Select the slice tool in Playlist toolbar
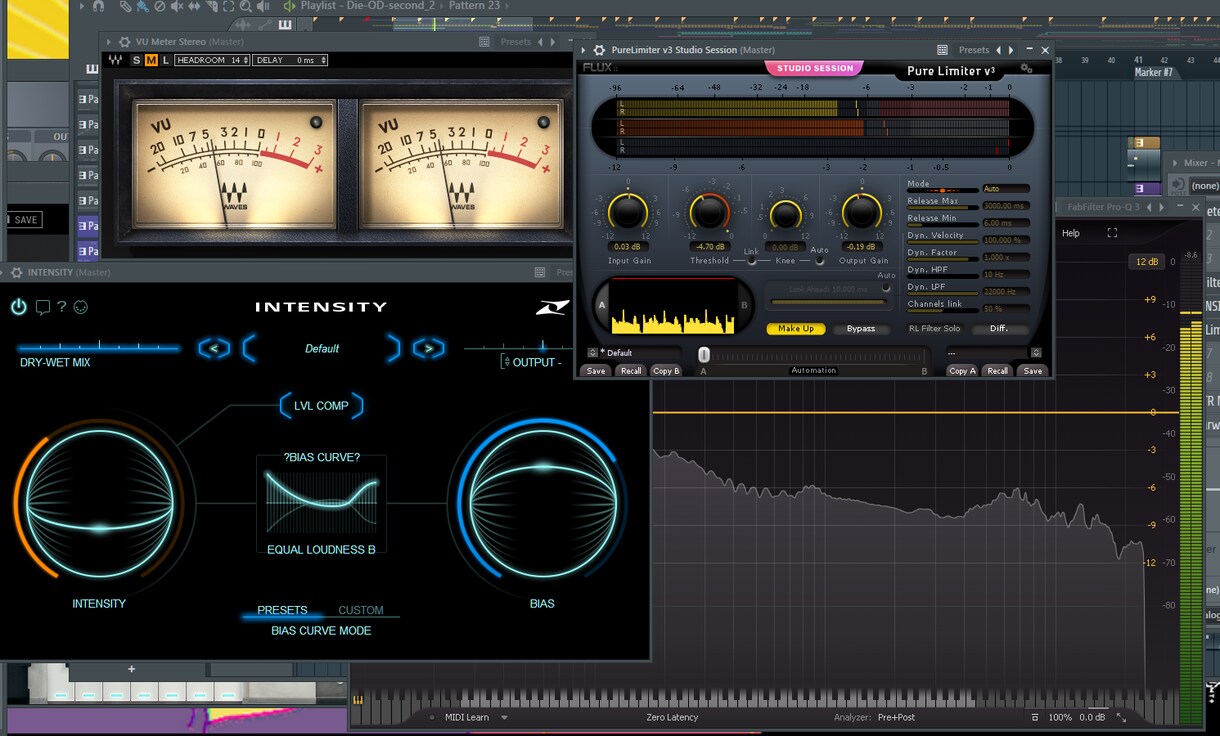1220x736 pixels. [x=211, y=6]
